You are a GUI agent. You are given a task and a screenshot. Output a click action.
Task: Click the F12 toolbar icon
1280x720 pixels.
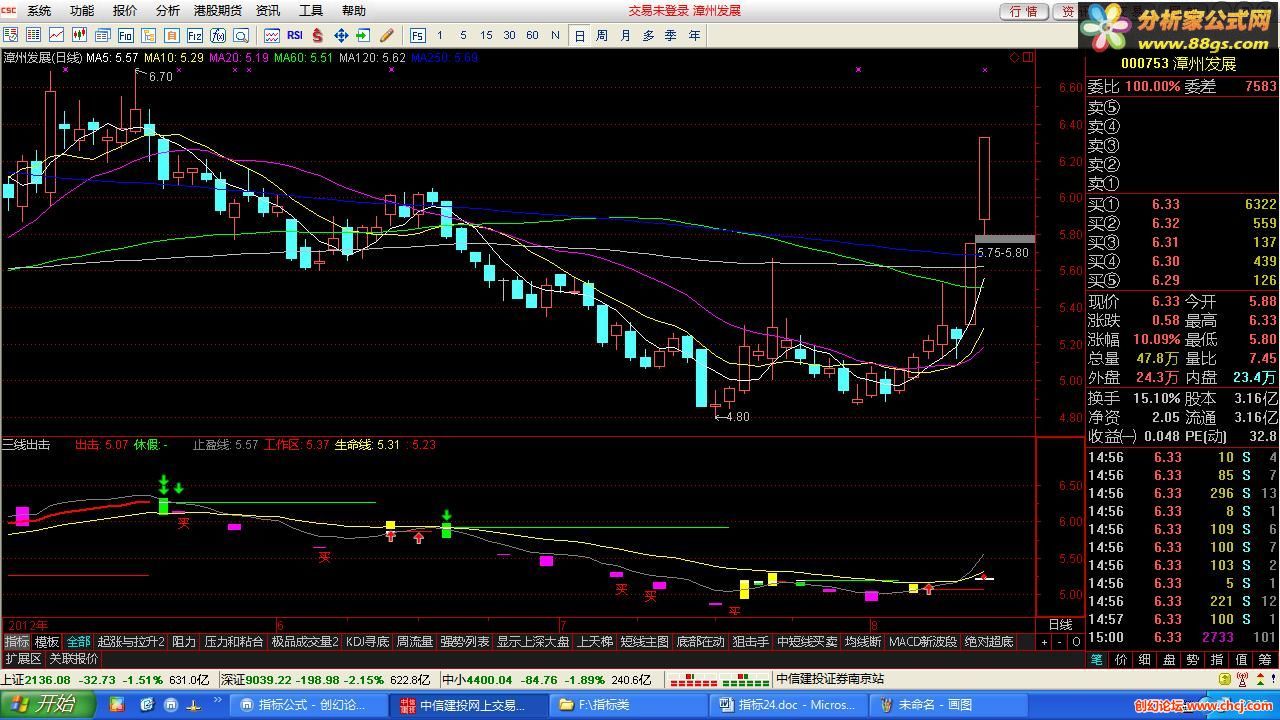click(x=195, y=35)
